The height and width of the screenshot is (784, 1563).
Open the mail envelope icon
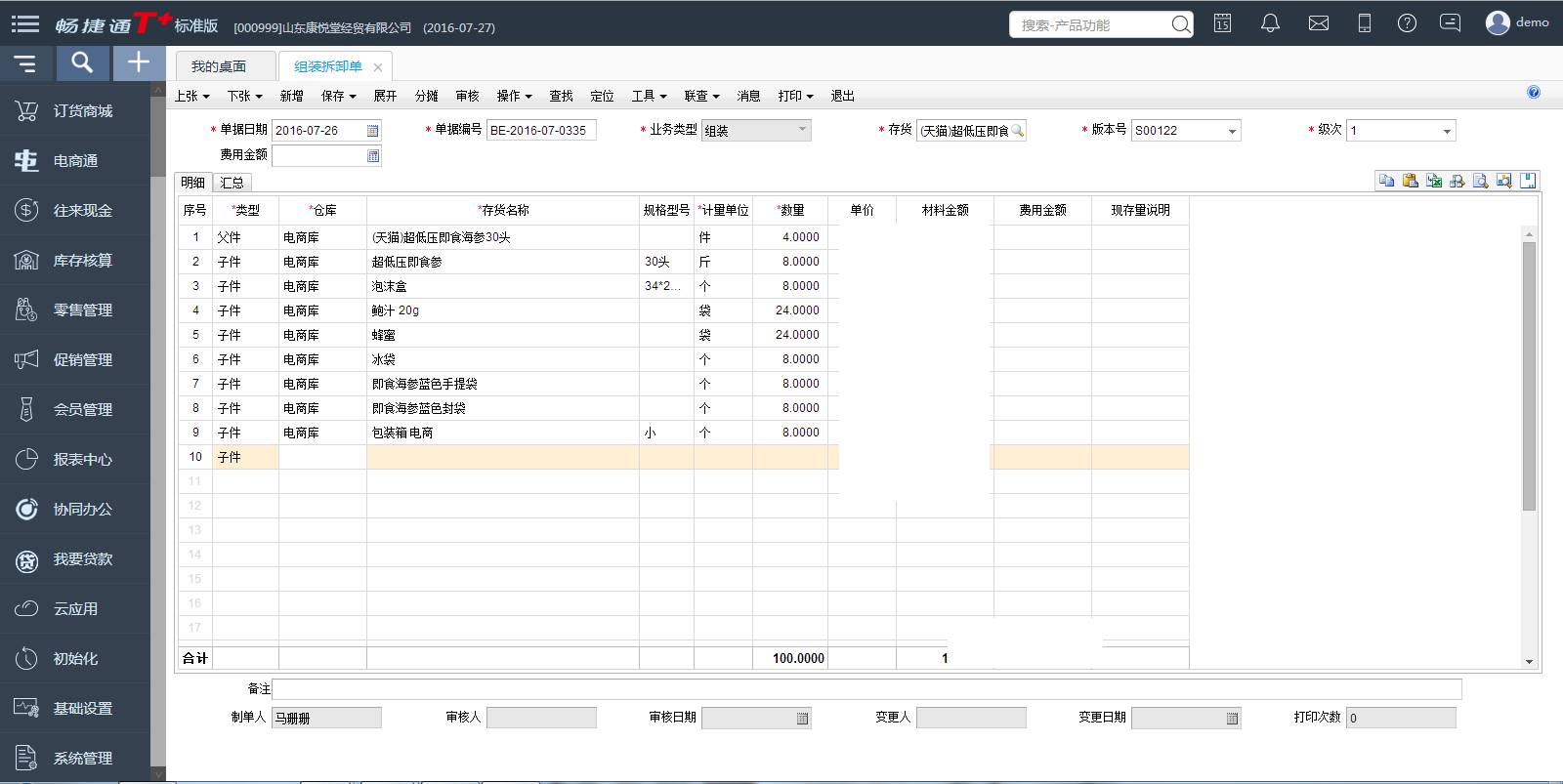click(x=1318, y=23)
